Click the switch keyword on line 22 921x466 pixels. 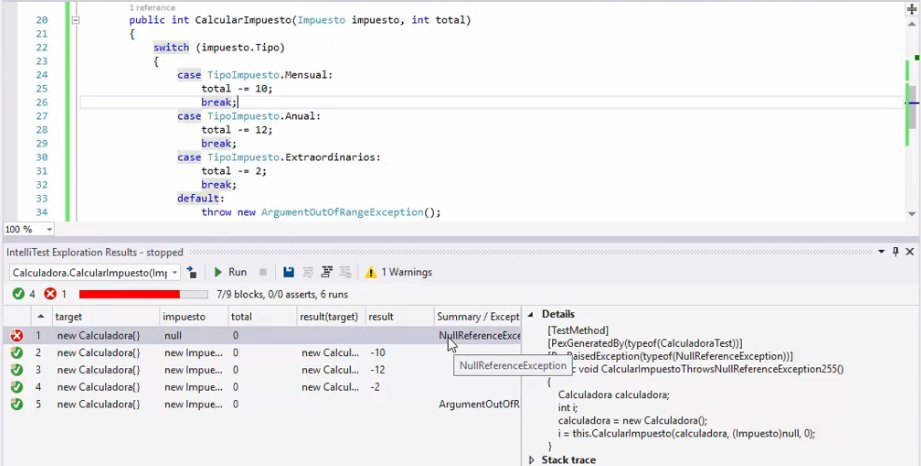click(x=171, y=48)
